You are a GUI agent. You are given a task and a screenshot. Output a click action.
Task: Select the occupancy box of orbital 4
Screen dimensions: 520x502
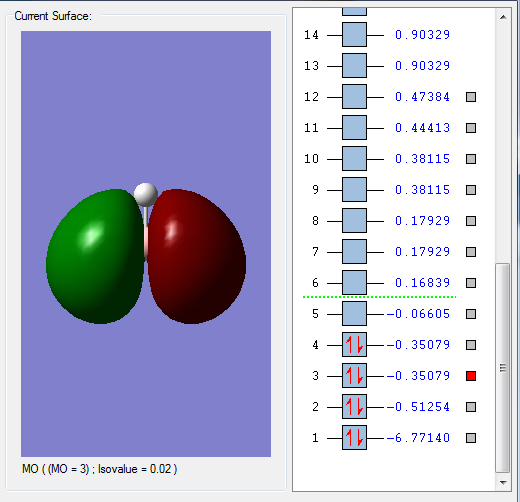(x=354, y=345)
